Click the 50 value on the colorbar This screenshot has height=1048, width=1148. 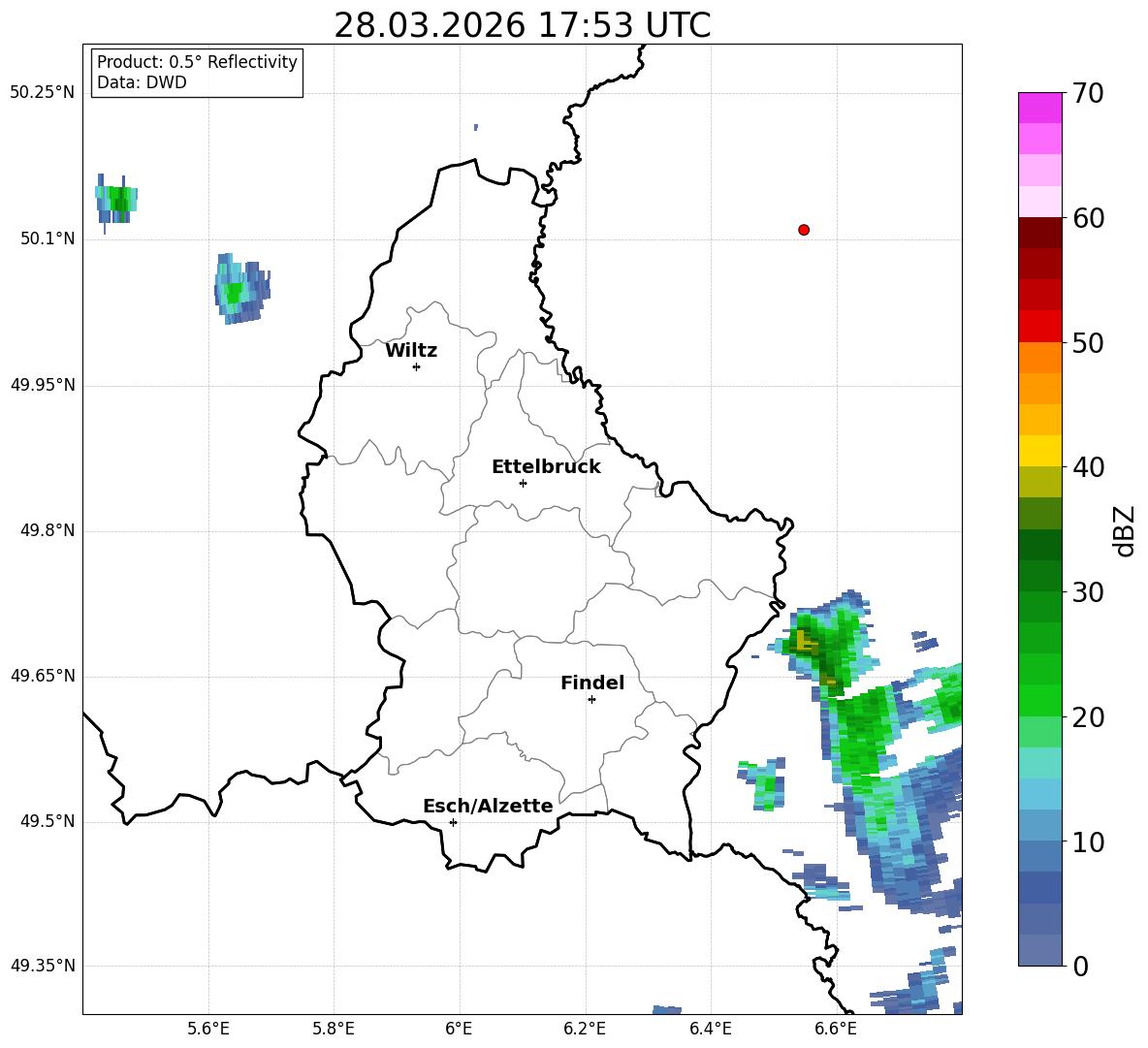click(x=1088, y=343)
